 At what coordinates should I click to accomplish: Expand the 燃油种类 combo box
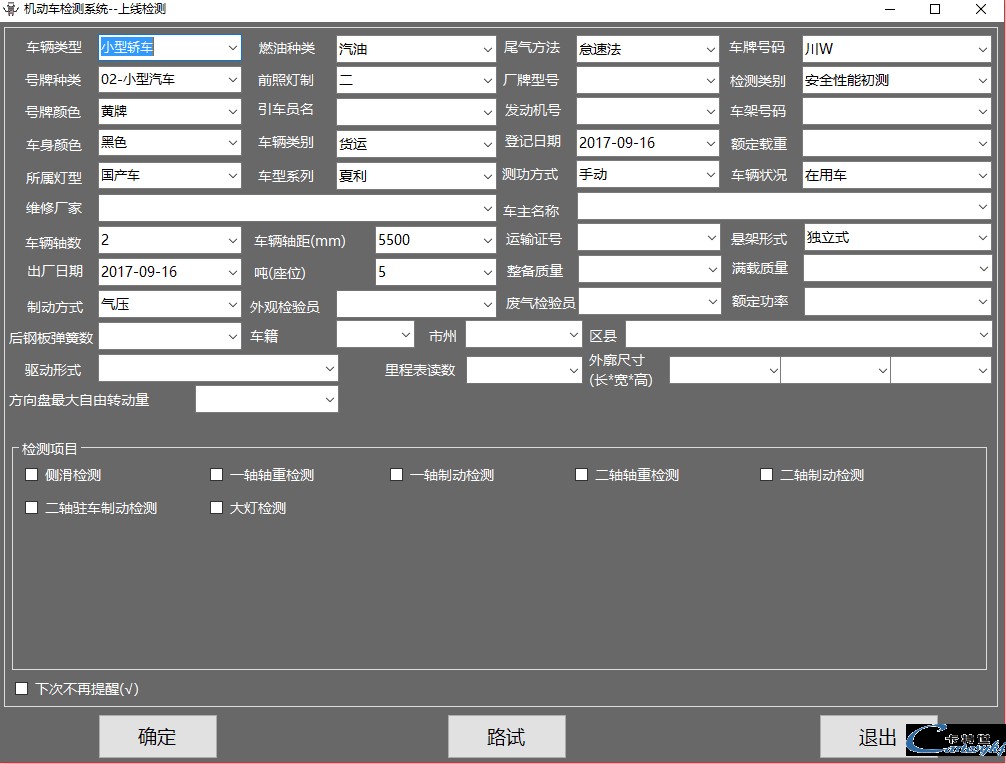(487, 49)
